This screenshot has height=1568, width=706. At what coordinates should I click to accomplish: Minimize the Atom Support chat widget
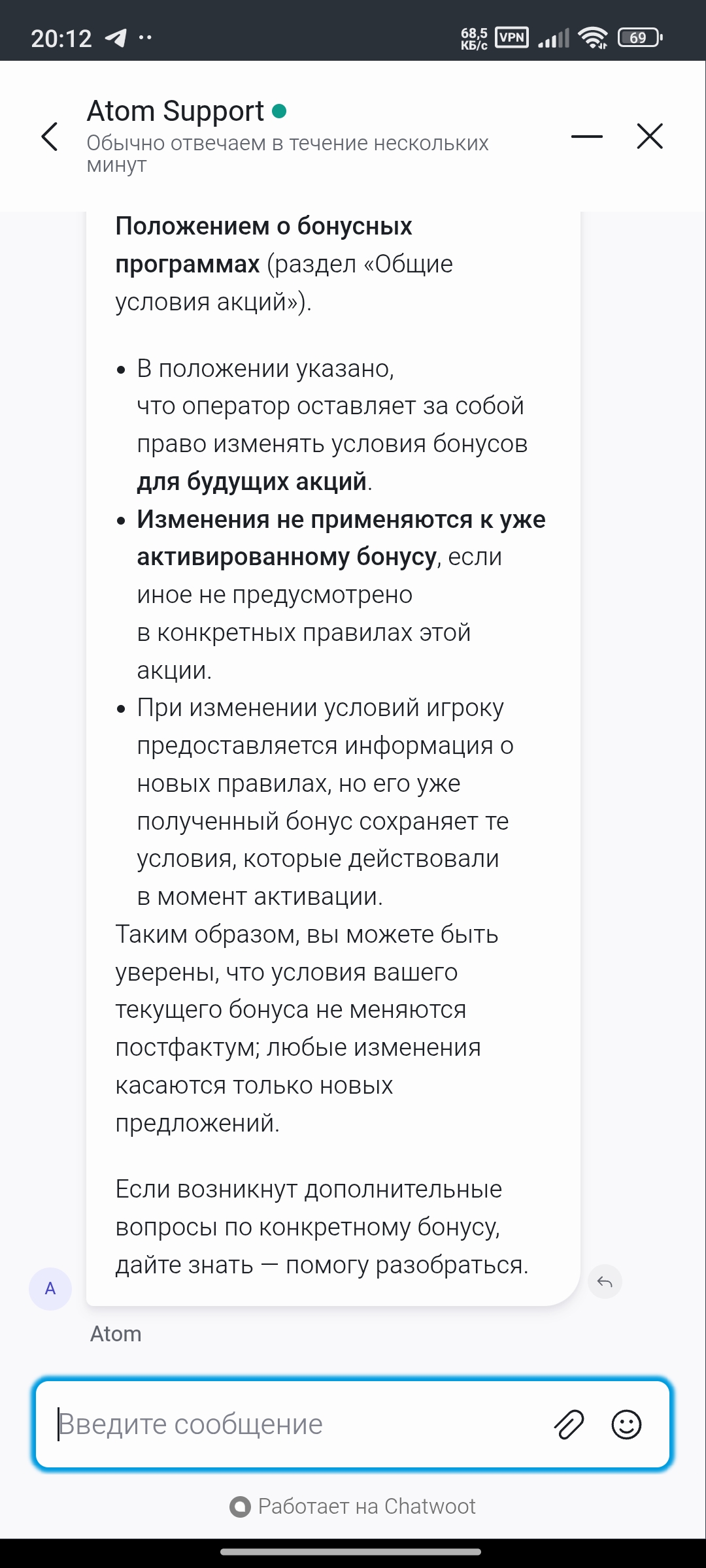click(586, 137)
